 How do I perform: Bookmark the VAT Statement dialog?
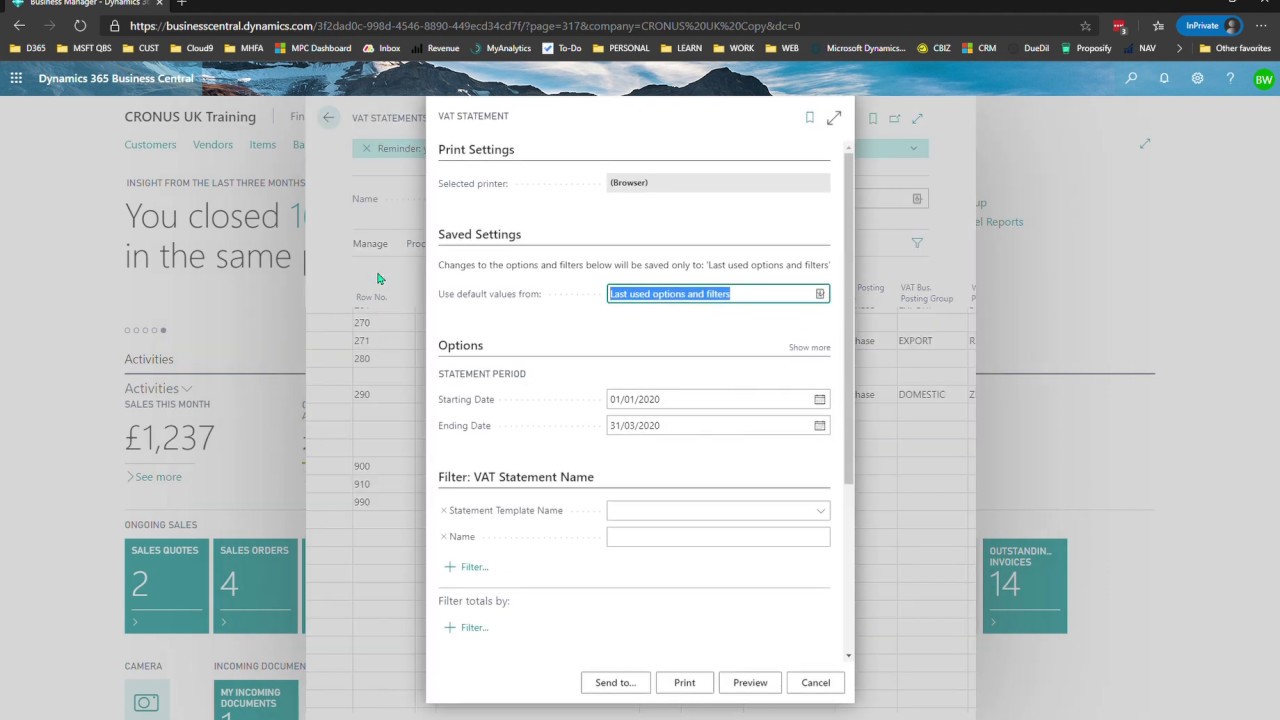point(810,117)
